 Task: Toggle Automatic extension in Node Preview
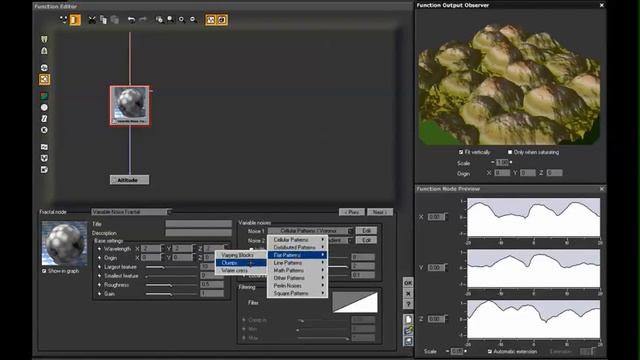pyautogui.click(x=490, y=351)
